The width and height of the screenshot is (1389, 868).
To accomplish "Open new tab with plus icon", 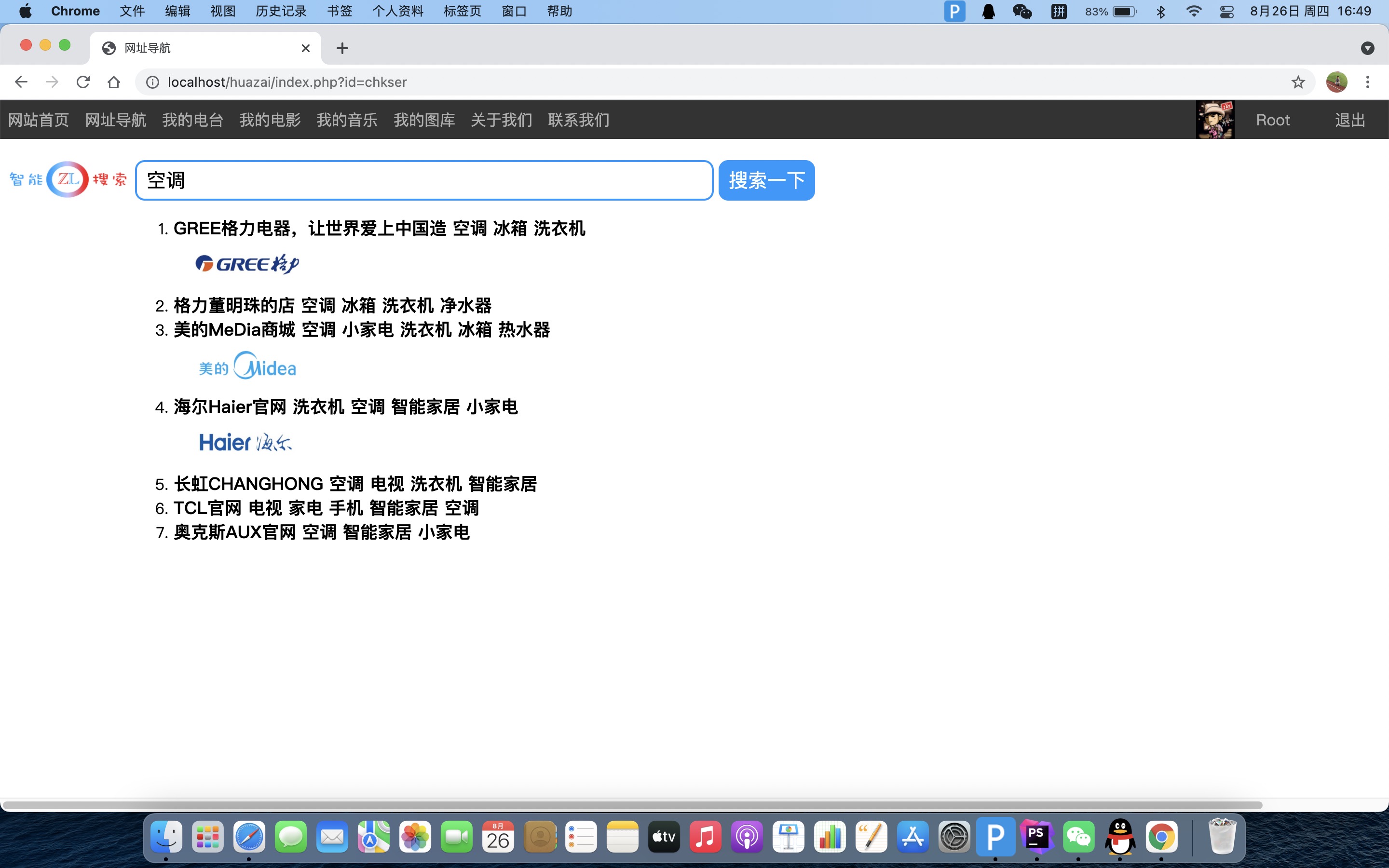I will pos(342,48).
